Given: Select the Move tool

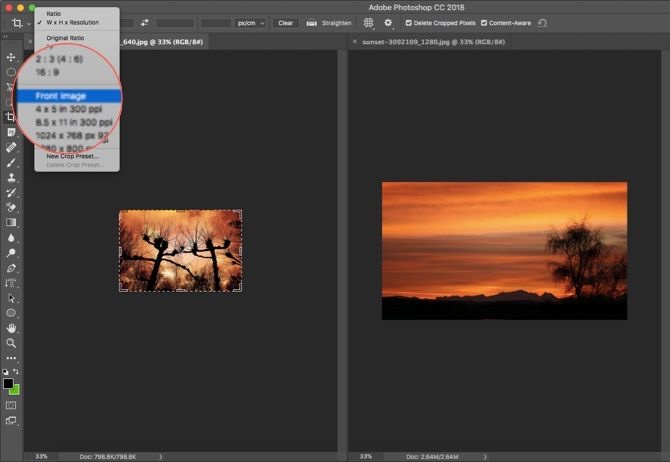Looking at the screenshot, I should pos(11,58).
